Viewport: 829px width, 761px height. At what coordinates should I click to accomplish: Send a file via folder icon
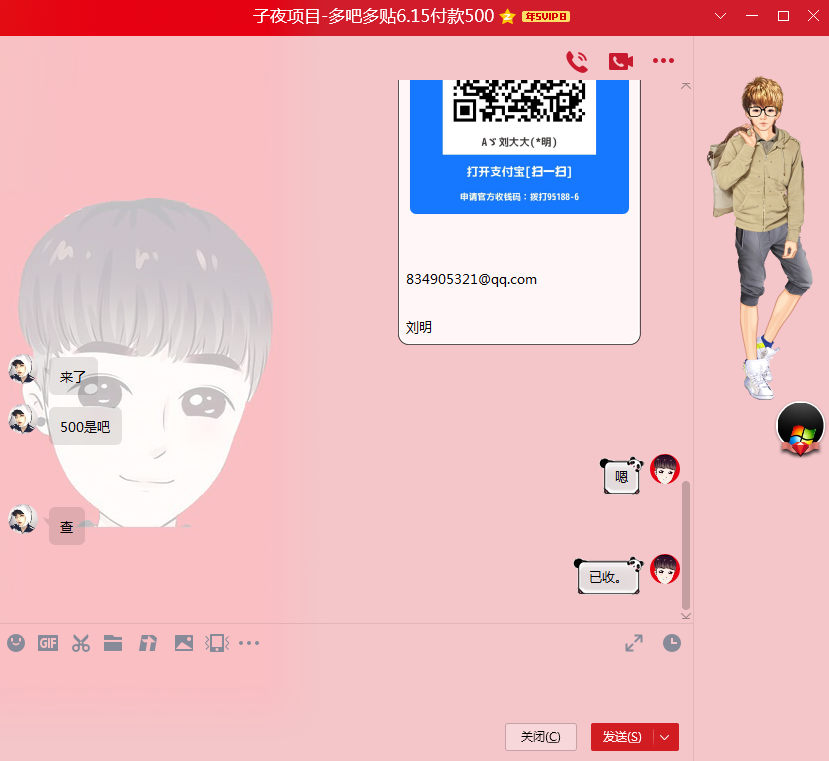click(x=113, y=643)
